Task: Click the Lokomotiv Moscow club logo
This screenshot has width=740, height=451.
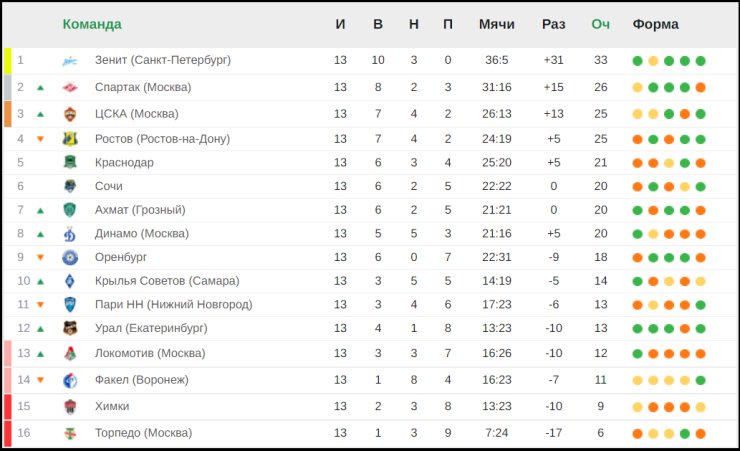Action: pos(70,353)
